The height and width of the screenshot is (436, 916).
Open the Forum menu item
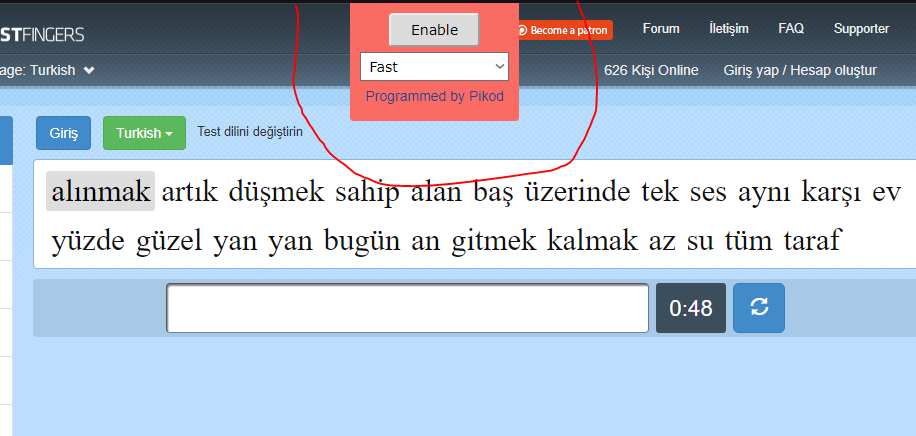click(661, 28)
